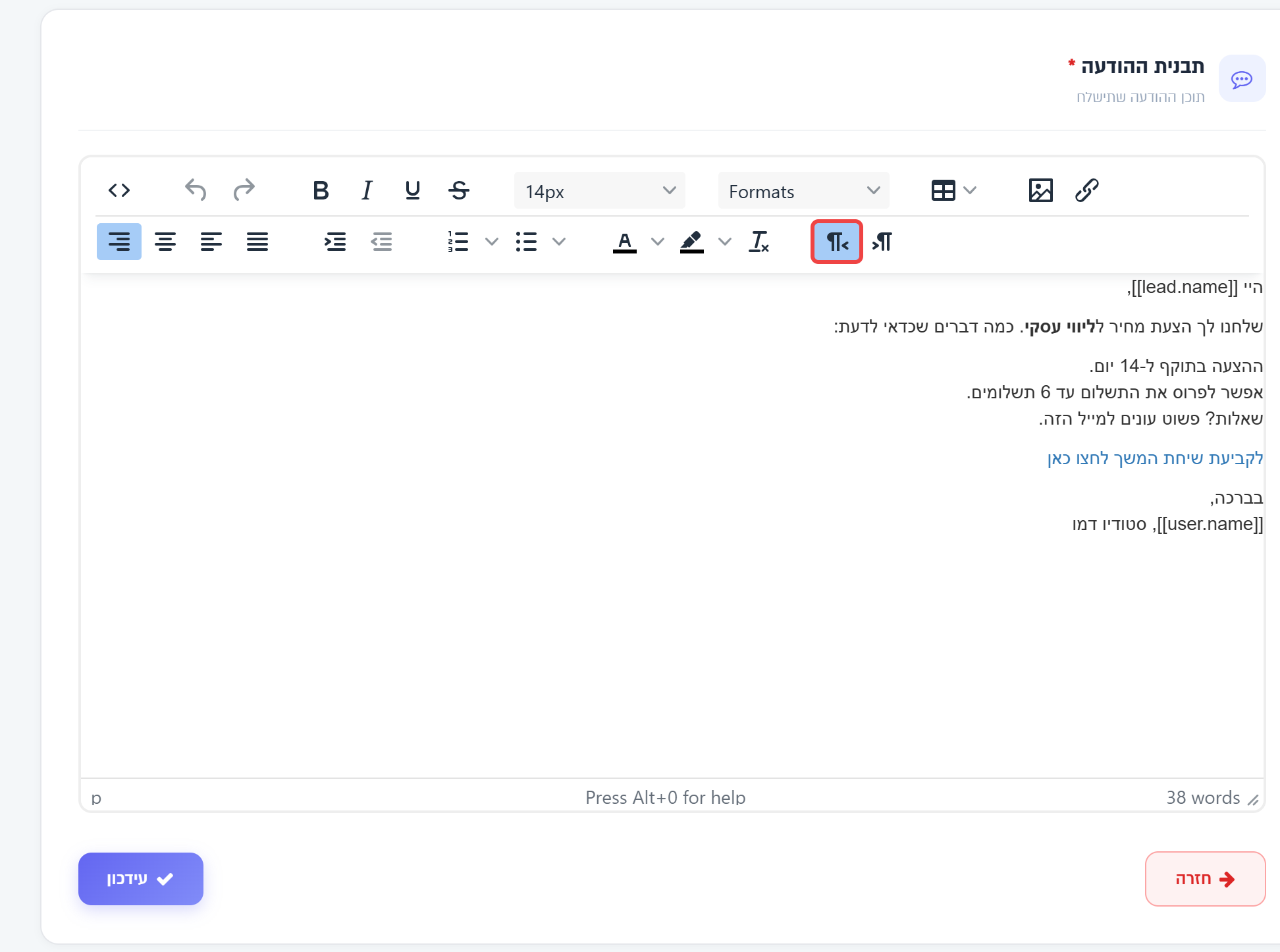Apply text color with underlined A

click(624, 242)
